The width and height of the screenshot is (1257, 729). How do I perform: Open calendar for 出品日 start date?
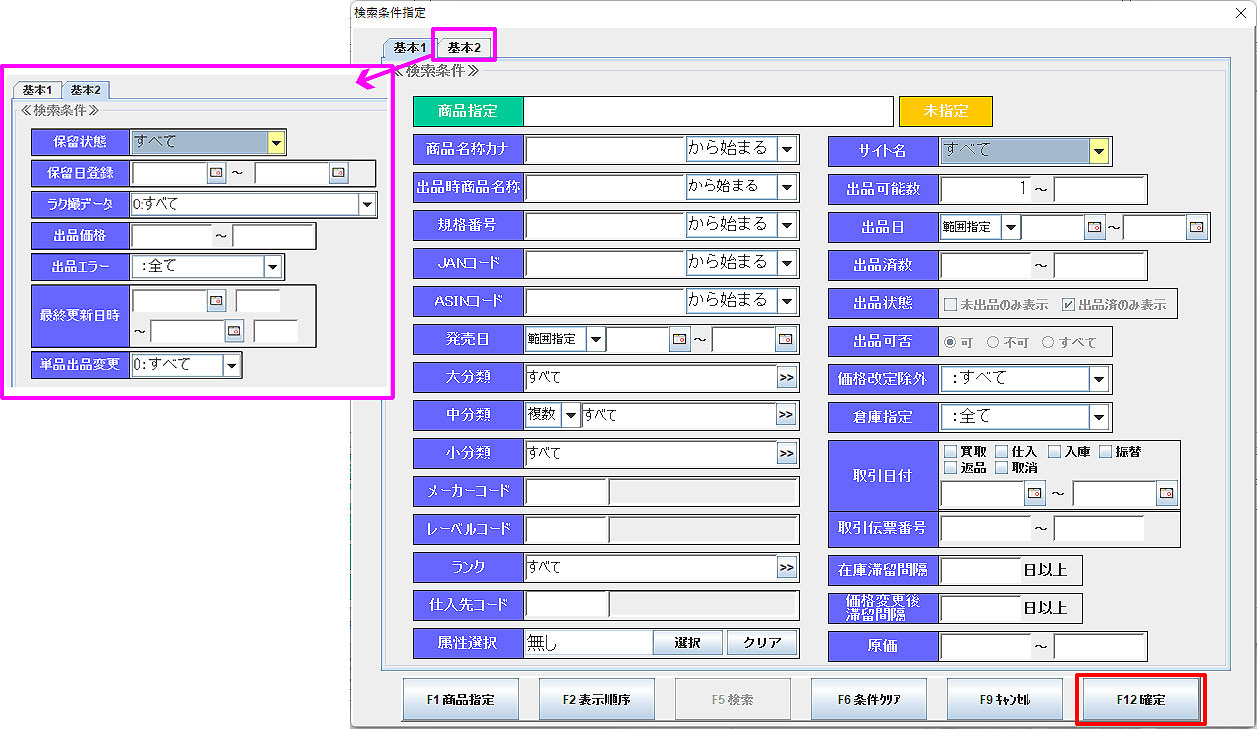click(1094, 228)
